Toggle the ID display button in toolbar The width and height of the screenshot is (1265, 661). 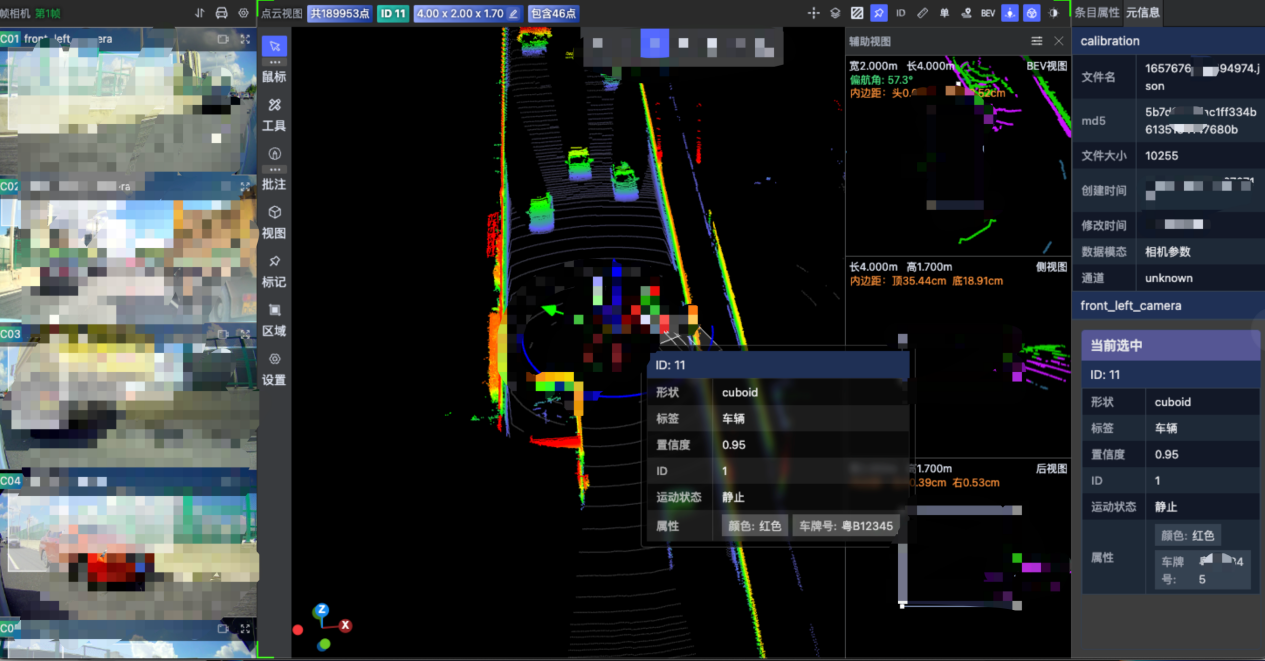pos(901,13)
